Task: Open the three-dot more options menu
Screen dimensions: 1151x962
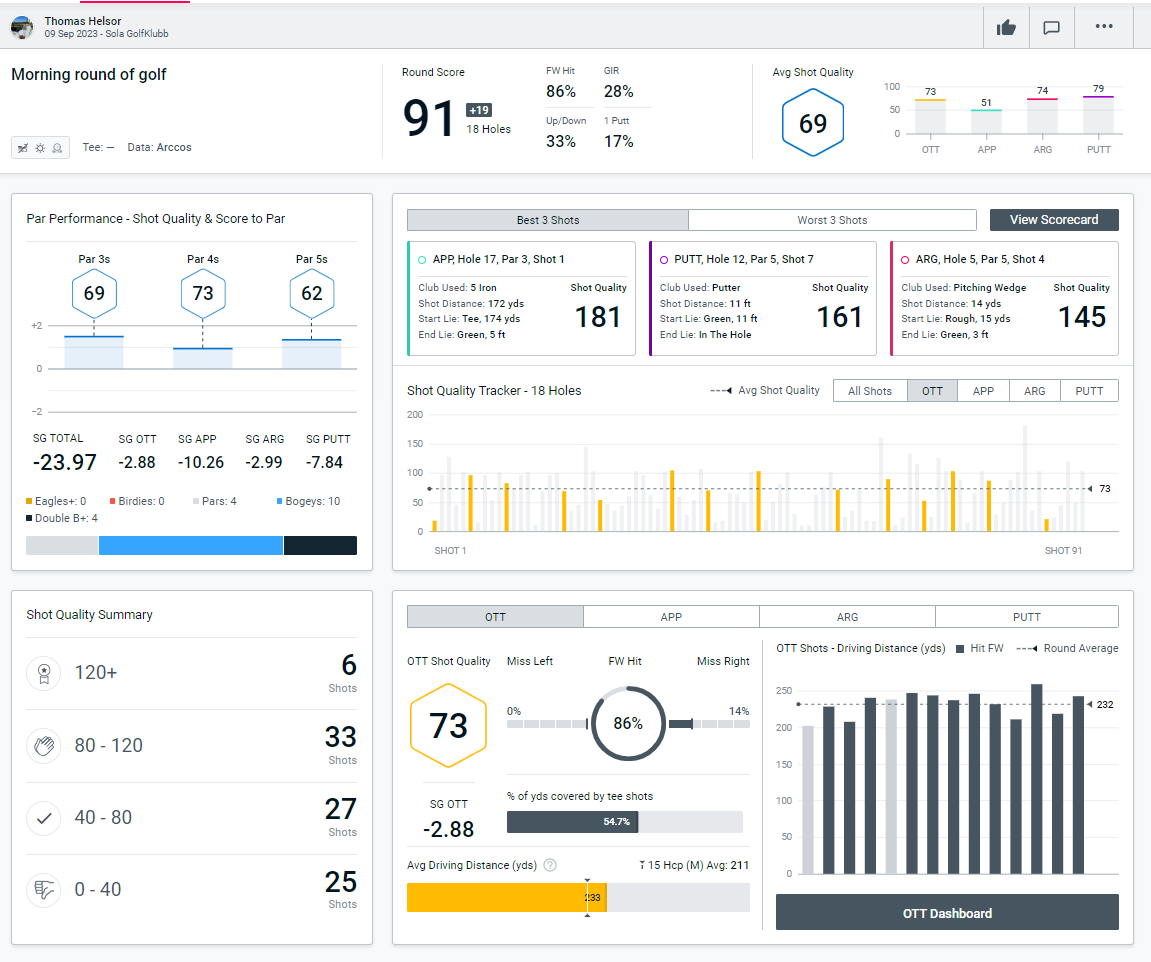Action: [x=1104, y=27]
